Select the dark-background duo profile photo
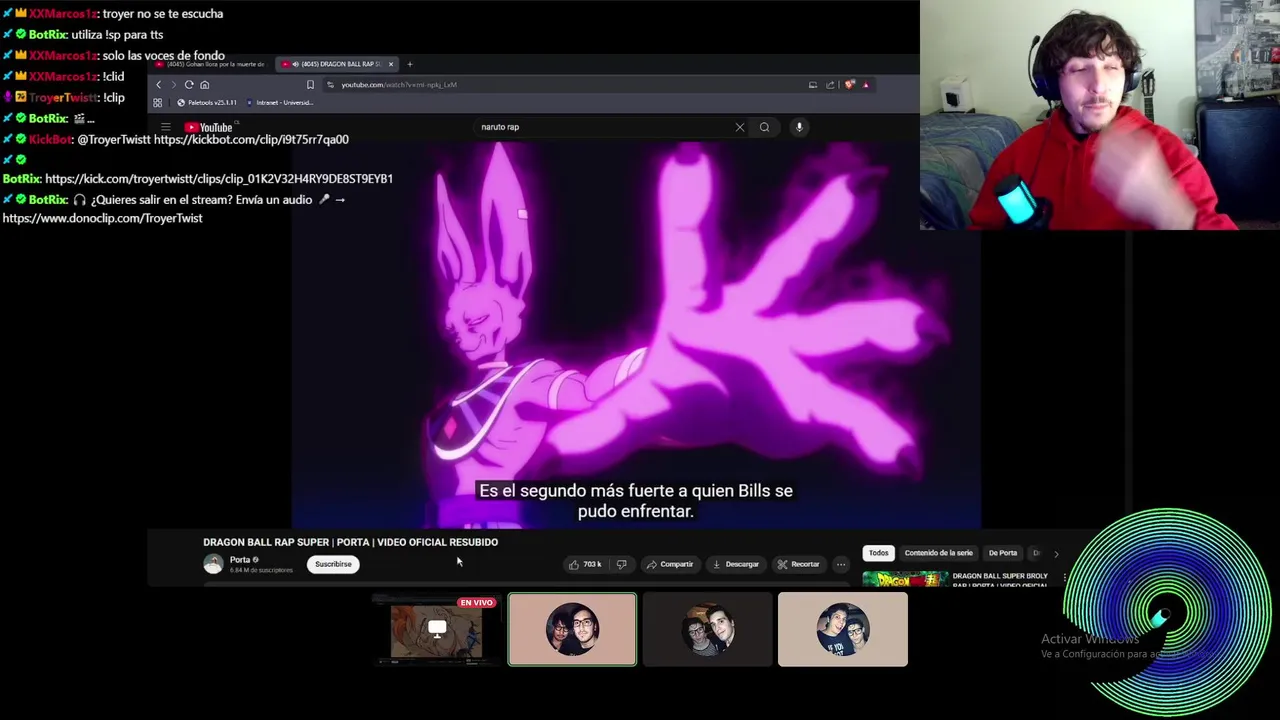Image resolution: width=1280 pixels, height=720 pixels. [707, 629]
